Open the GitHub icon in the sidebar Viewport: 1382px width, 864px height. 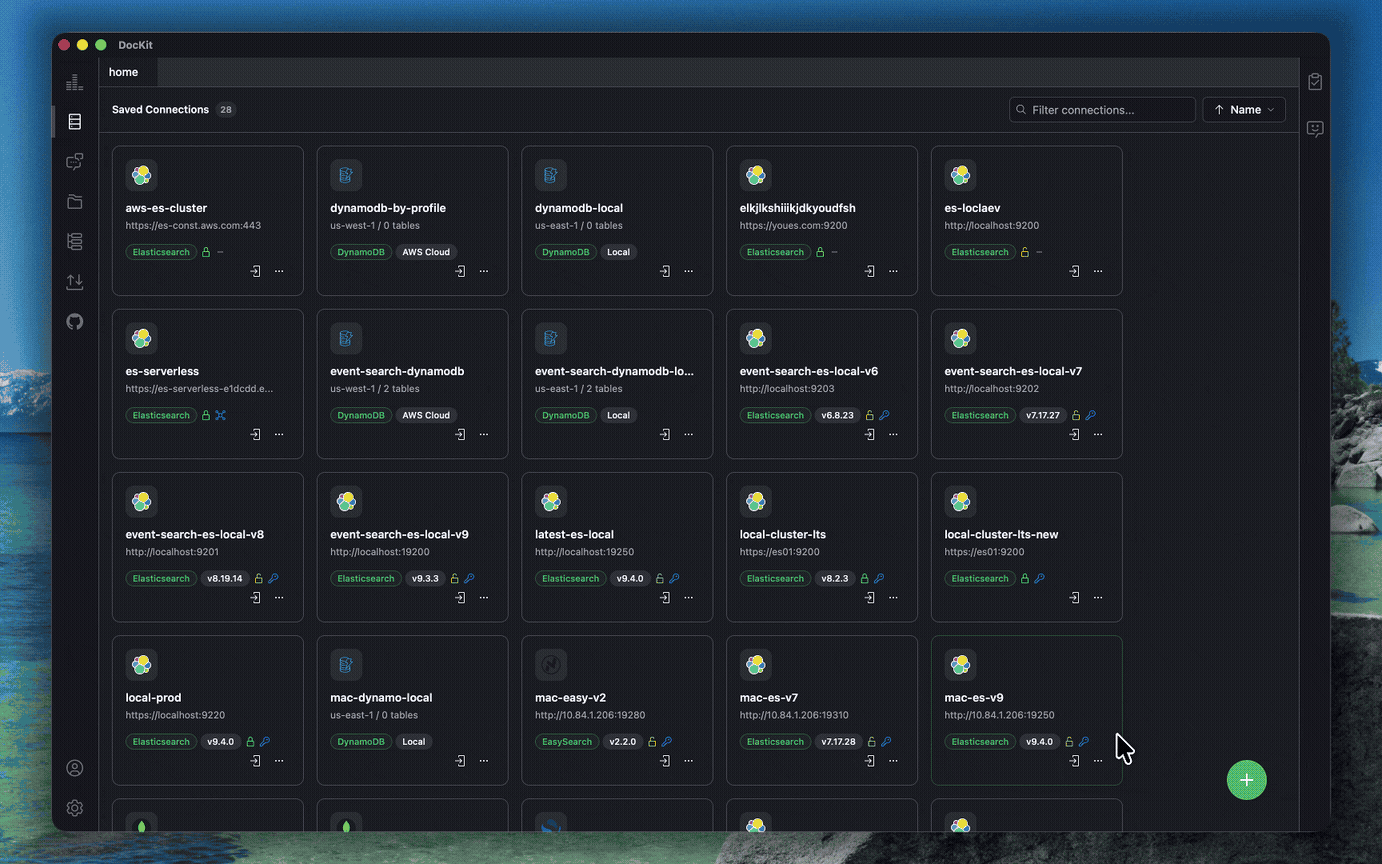click(74, 322)
